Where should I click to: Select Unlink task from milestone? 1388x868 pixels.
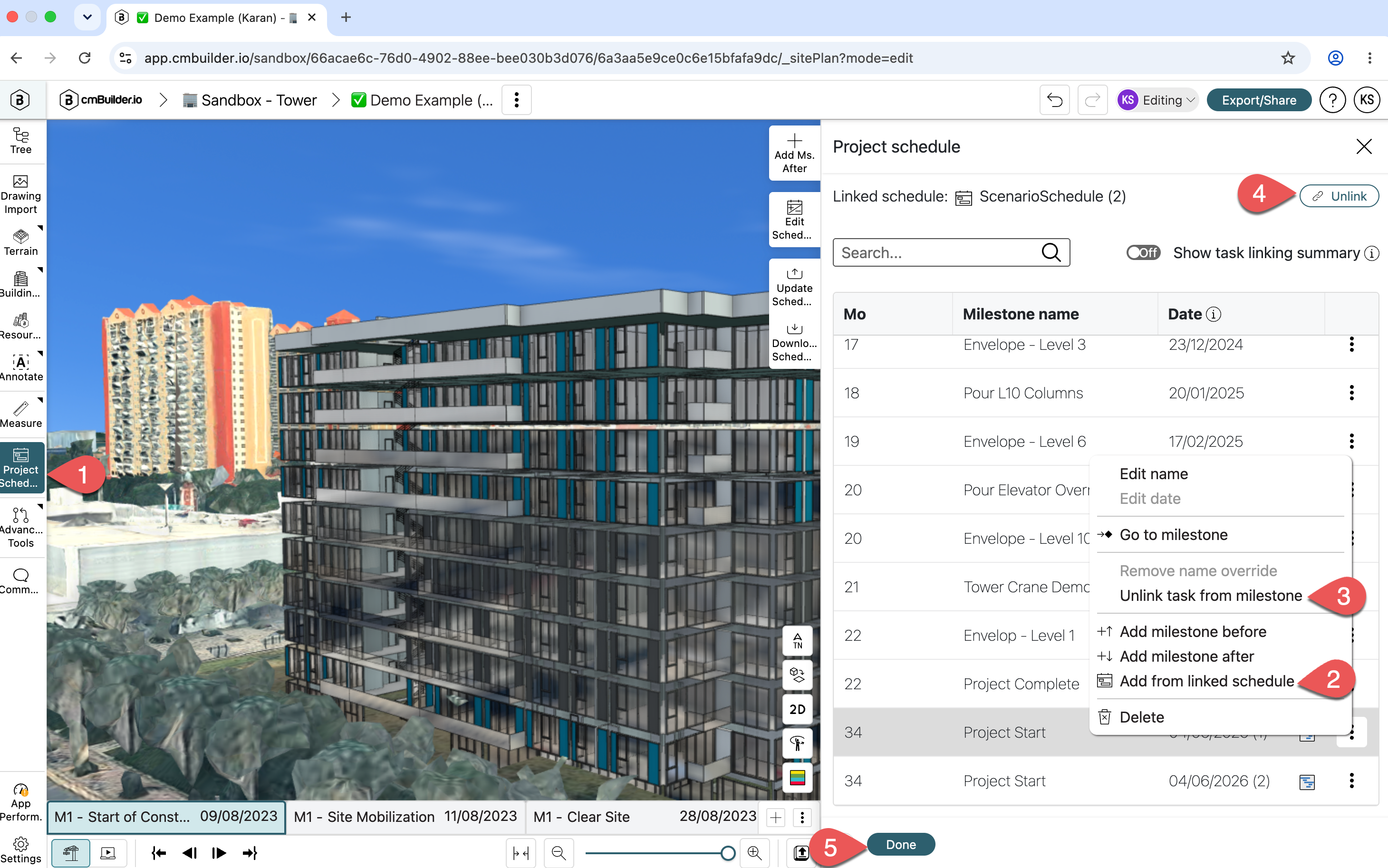1211,595
